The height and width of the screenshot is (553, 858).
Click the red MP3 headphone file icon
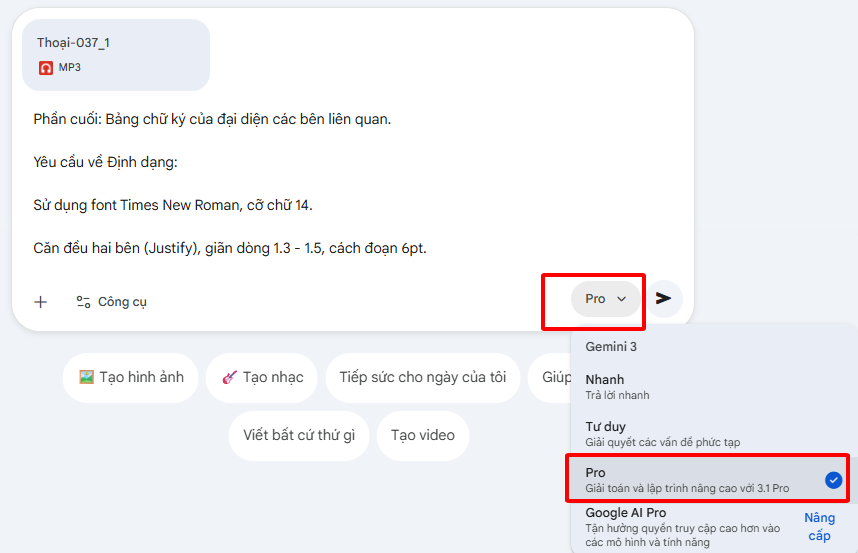pyautogui.click(x=46, y=68)
